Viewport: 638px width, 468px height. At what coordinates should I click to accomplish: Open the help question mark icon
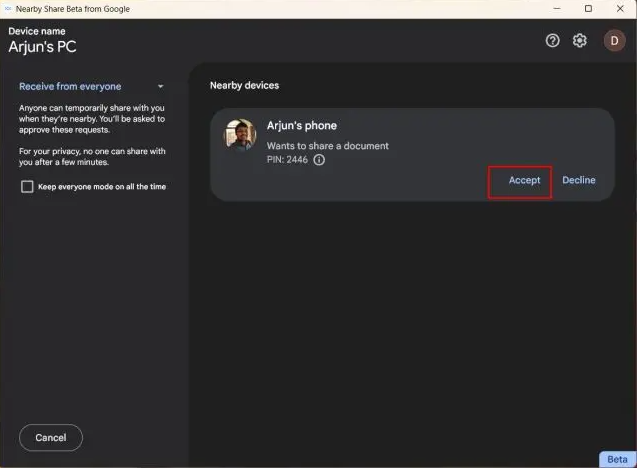[552, 40]
